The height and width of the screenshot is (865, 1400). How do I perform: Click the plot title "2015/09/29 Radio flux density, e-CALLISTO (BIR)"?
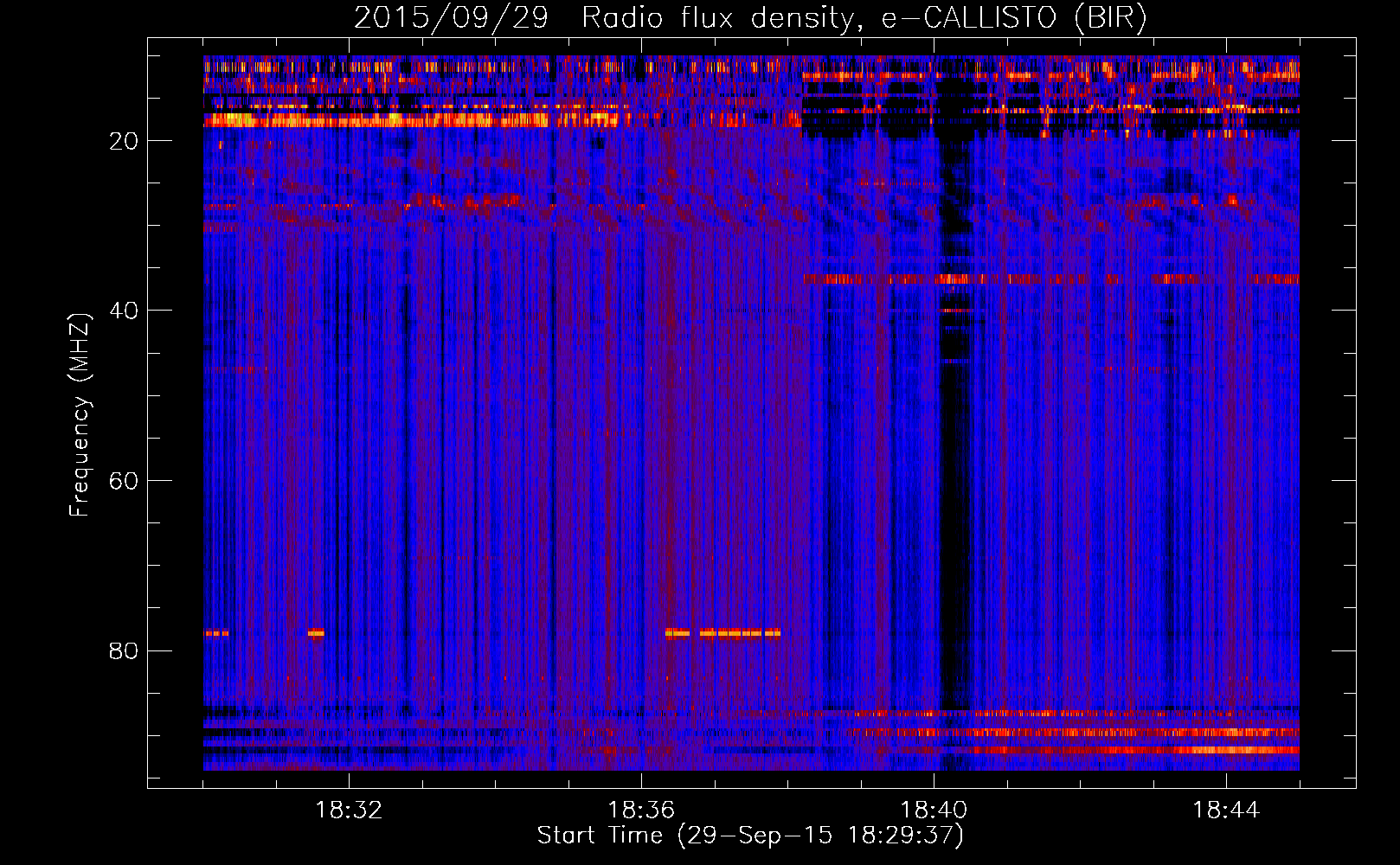click(750, 18)
